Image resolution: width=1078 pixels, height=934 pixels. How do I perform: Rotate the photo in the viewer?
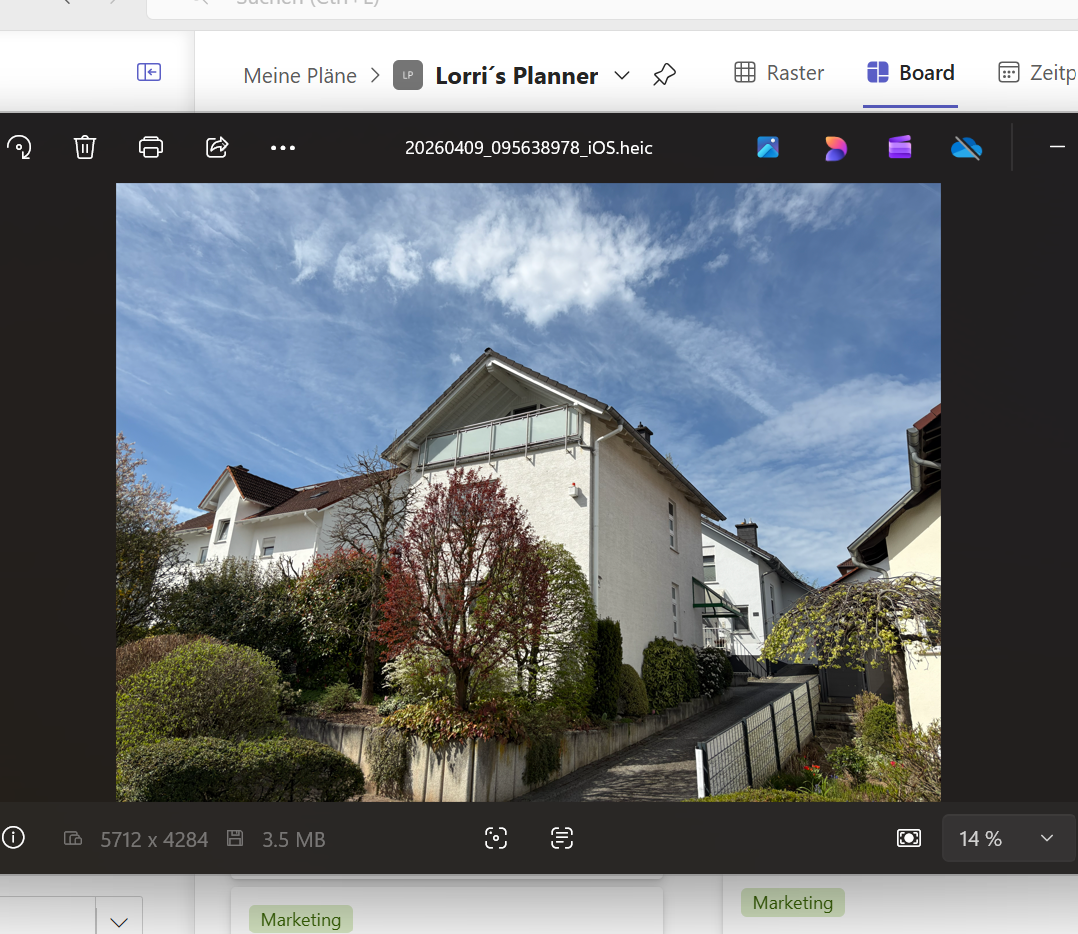(x=19, y=147)
